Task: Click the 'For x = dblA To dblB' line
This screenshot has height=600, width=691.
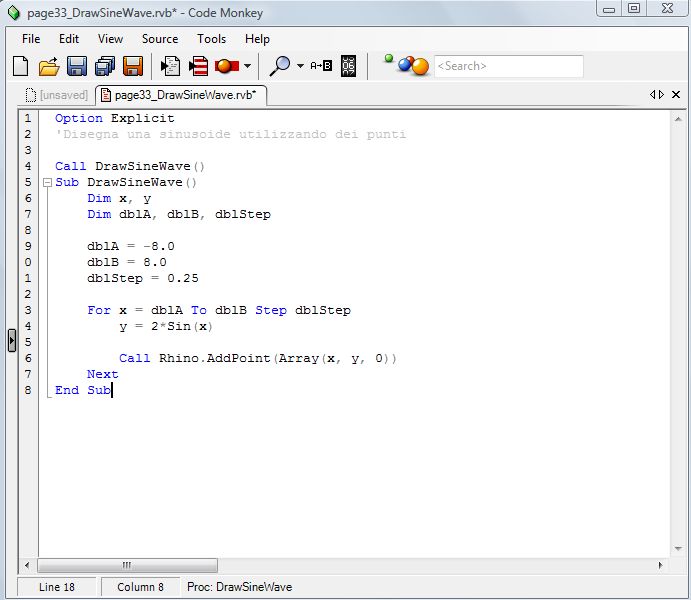Action: (219, 310)
